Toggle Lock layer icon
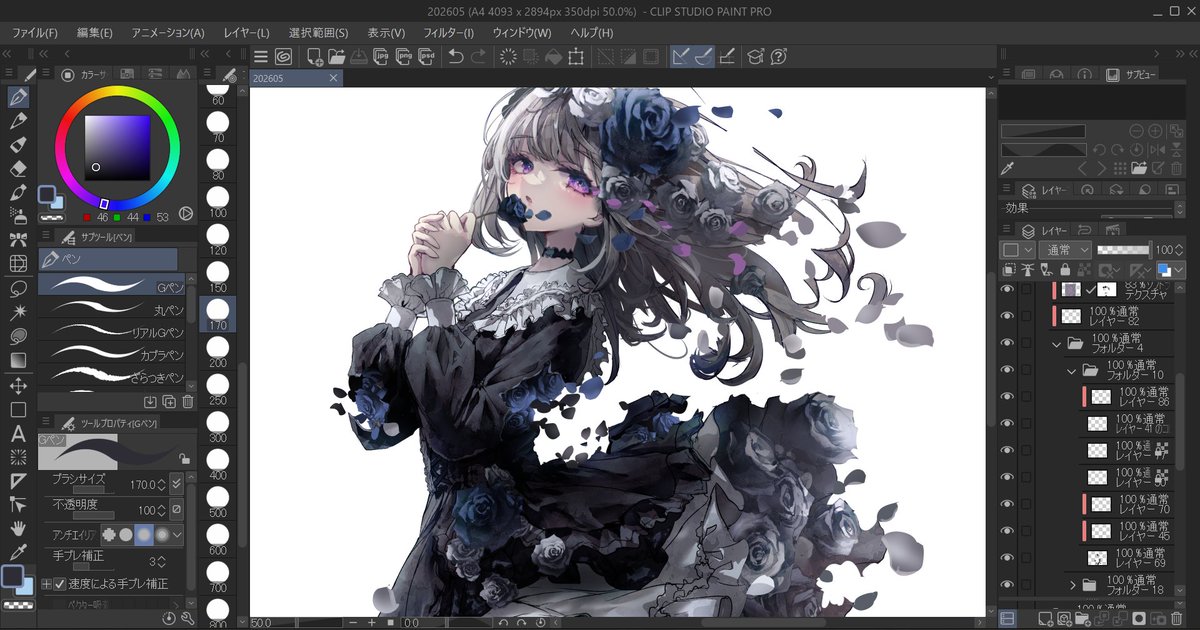The height and width of the screenshot is (630, 1200). point(1066,271)
